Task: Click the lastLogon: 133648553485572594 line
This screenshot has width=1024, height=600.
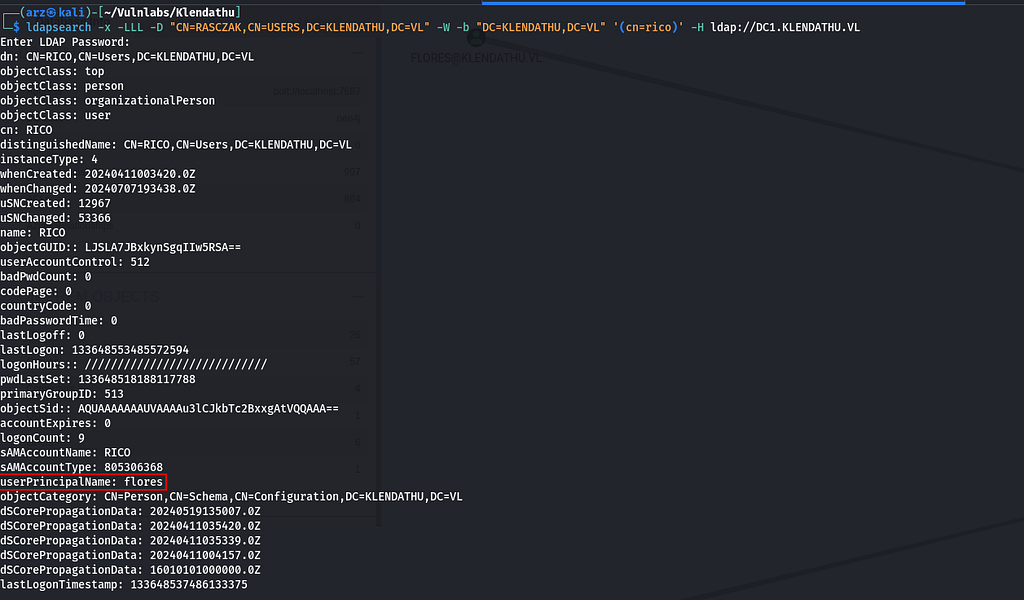Action: click(95, 350)
